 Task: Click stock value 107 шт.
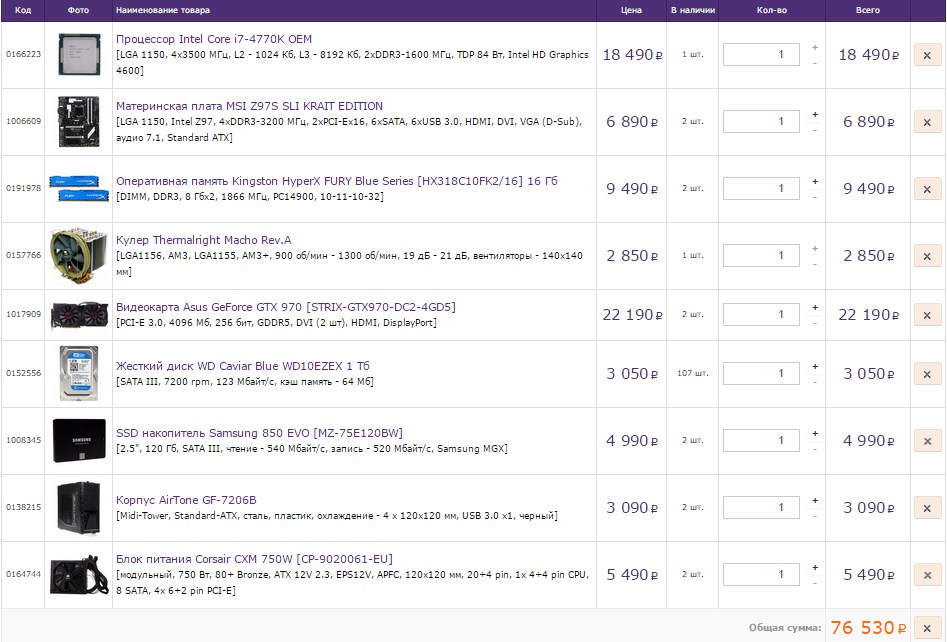[693, 374]
